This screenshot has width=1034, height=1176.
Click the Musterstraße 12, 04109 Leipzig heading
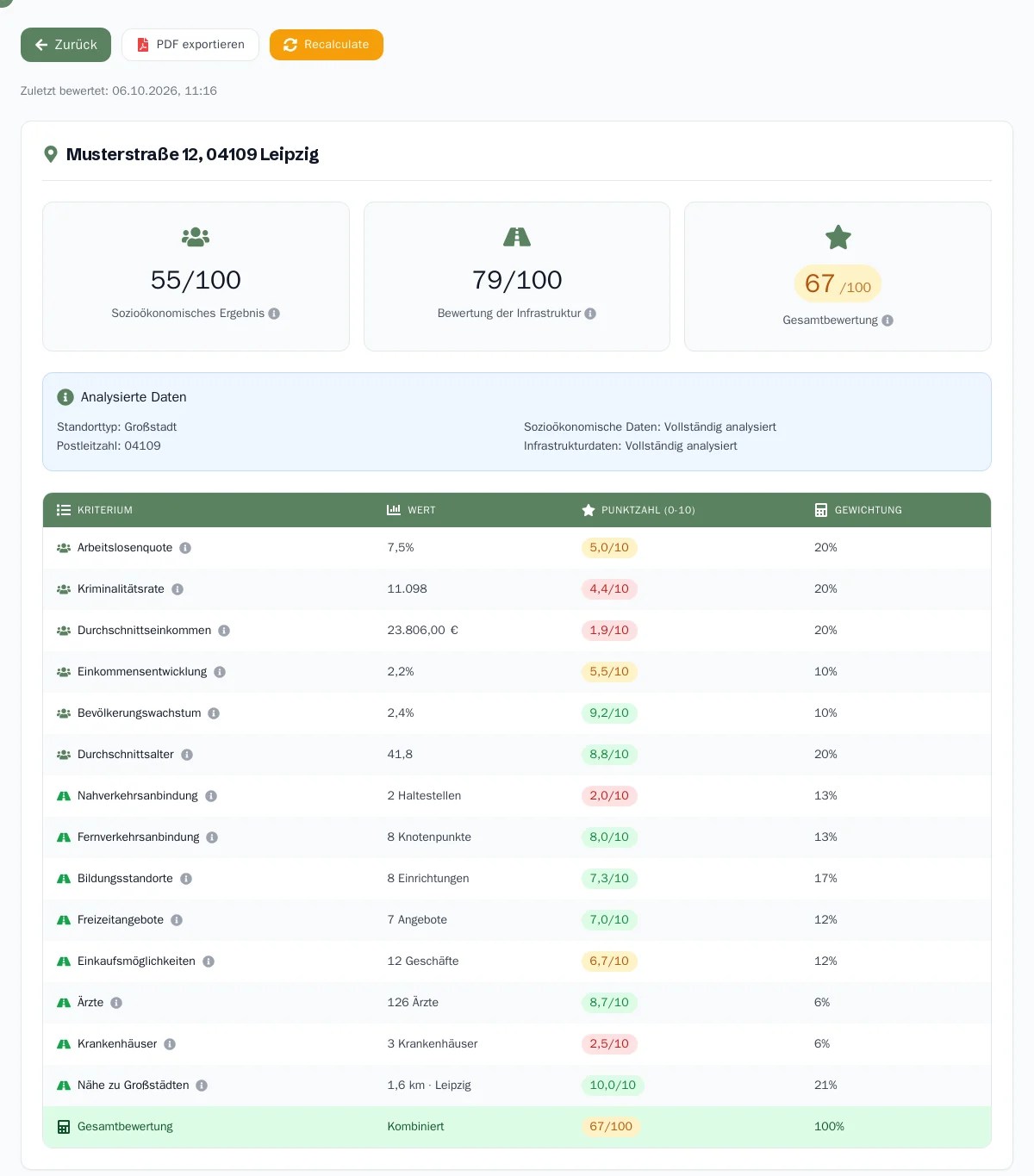(x=192, y=154)
